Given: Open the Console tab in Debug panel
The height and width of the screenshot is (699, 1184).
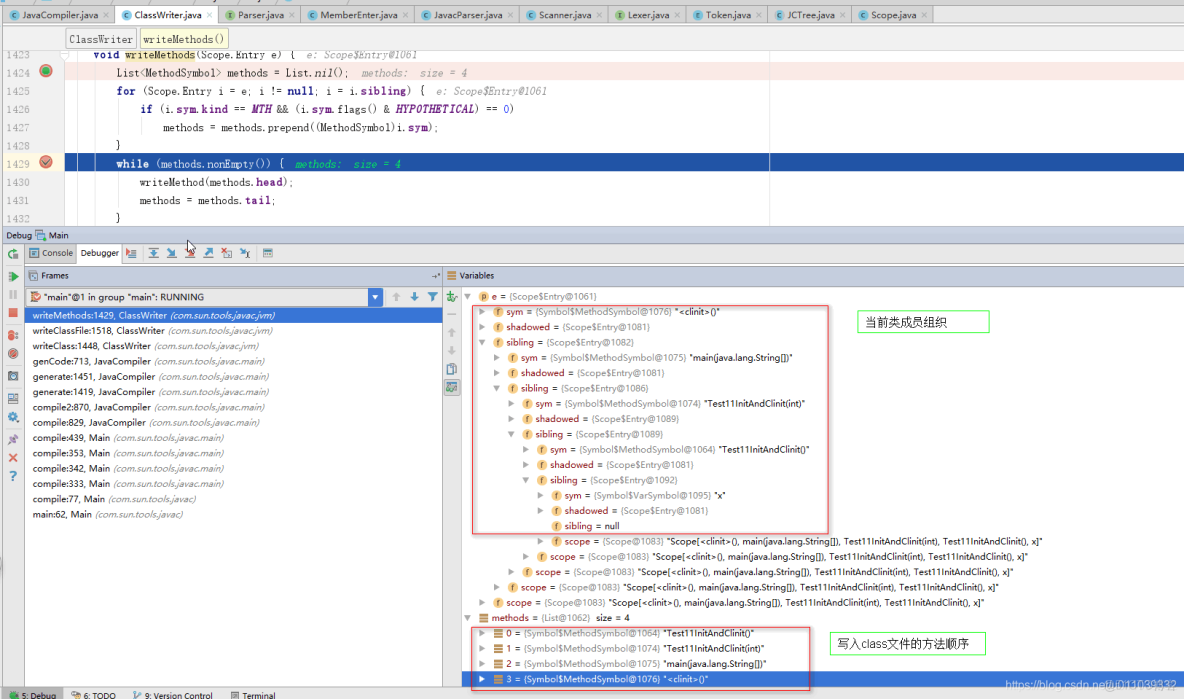Looking at the screenshot, I should coord(50,254).
